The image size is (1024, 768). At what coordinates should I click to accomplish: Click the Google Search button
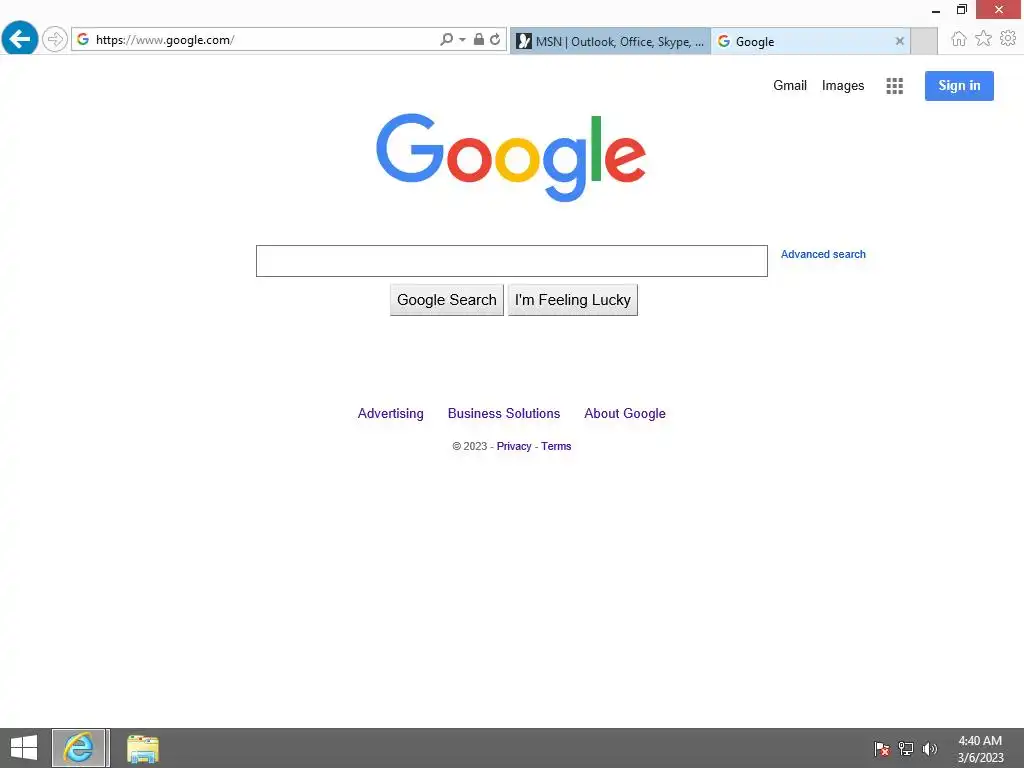[447, 300]
